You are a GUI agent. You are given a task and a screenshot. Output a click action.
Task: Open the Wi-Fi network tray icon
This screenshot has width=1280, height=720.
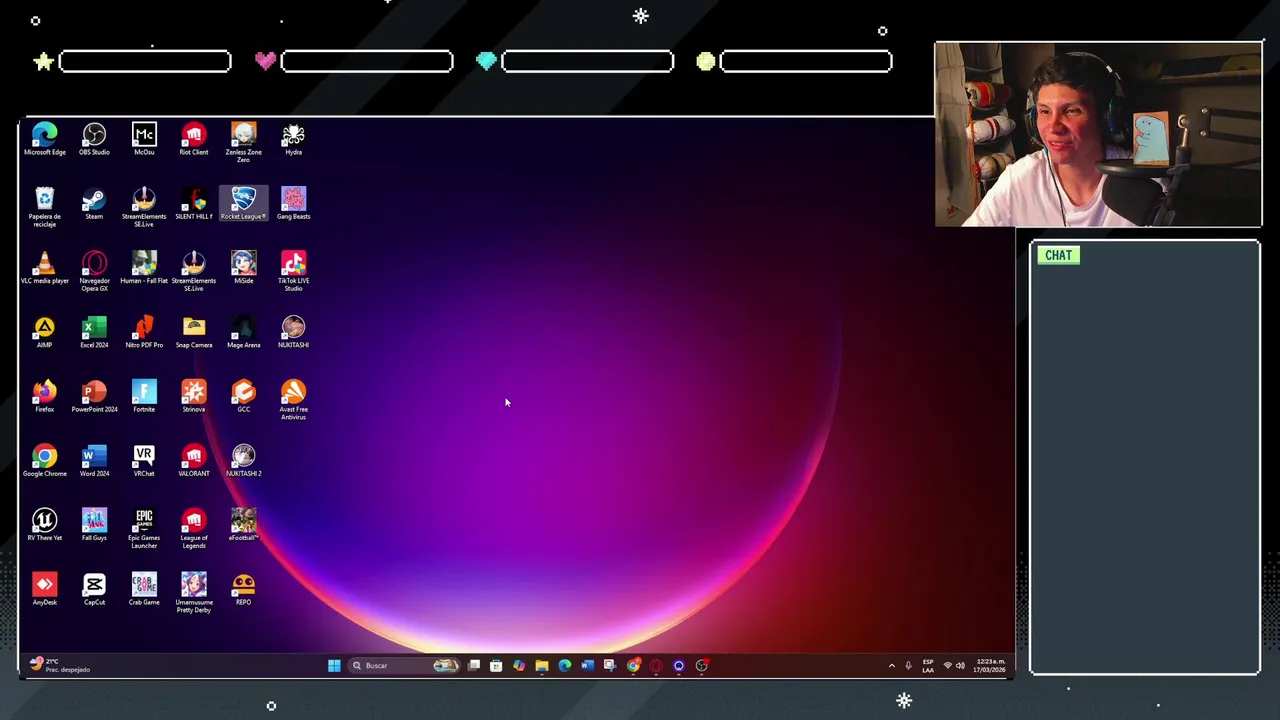click(947, 666)
